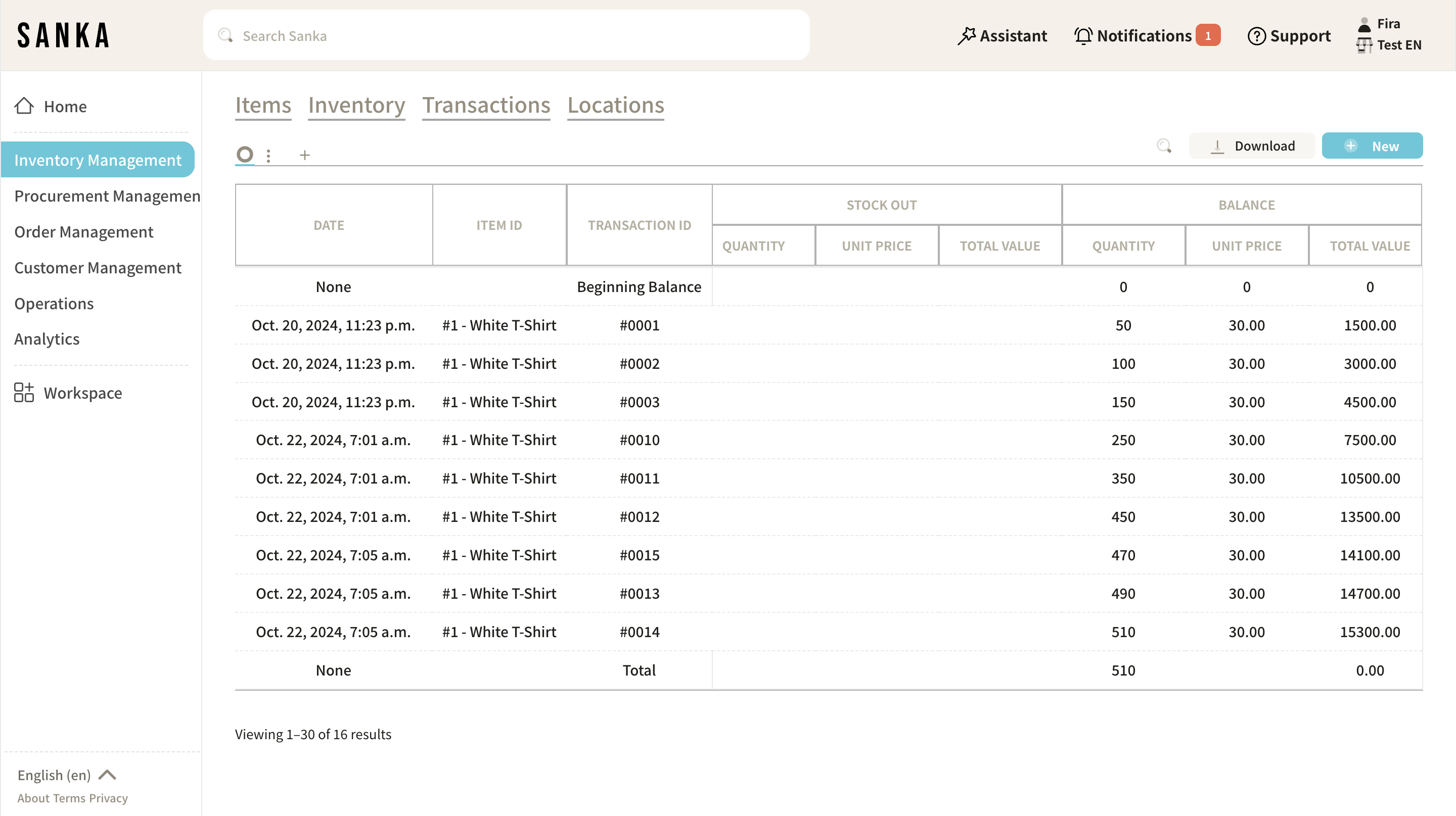Open the Analytics sidebar item
1456x816 pixels.
(47, 339)
